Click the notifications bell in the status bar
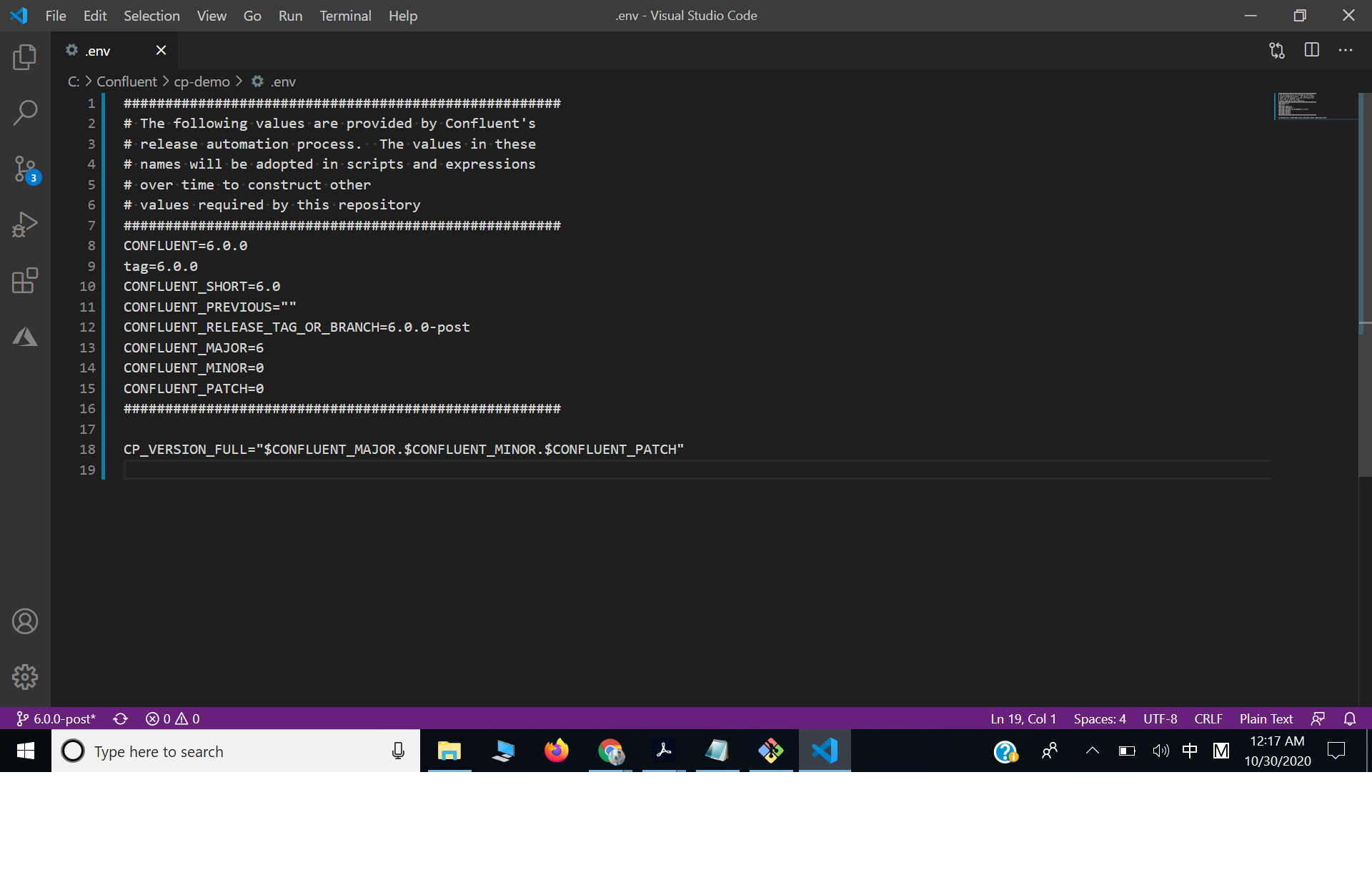Viewport: 1372px width, 890px height. tap(1350, 718)
